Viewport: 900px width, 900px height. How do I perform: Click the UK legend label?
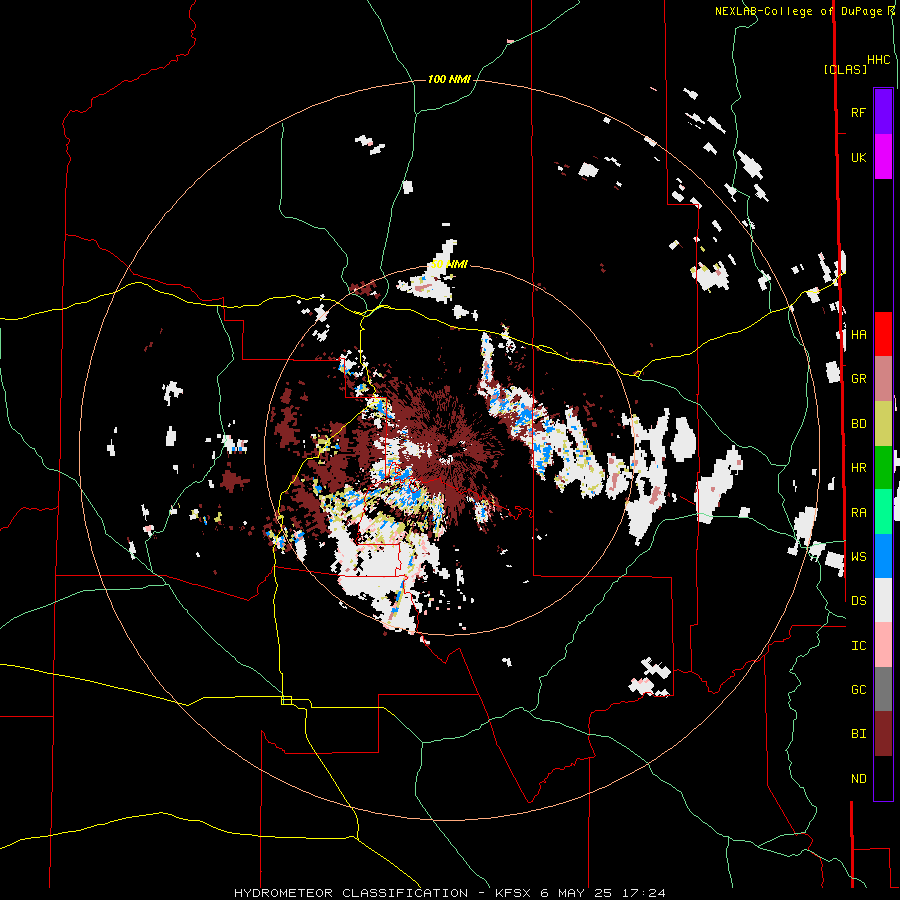859,158
